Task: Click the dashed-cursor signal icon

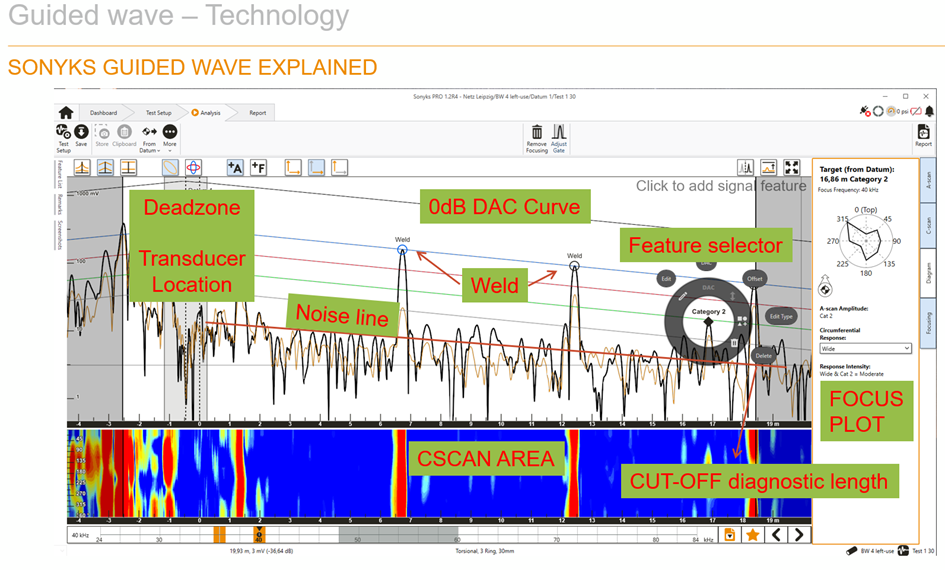Action: point(746,168)
